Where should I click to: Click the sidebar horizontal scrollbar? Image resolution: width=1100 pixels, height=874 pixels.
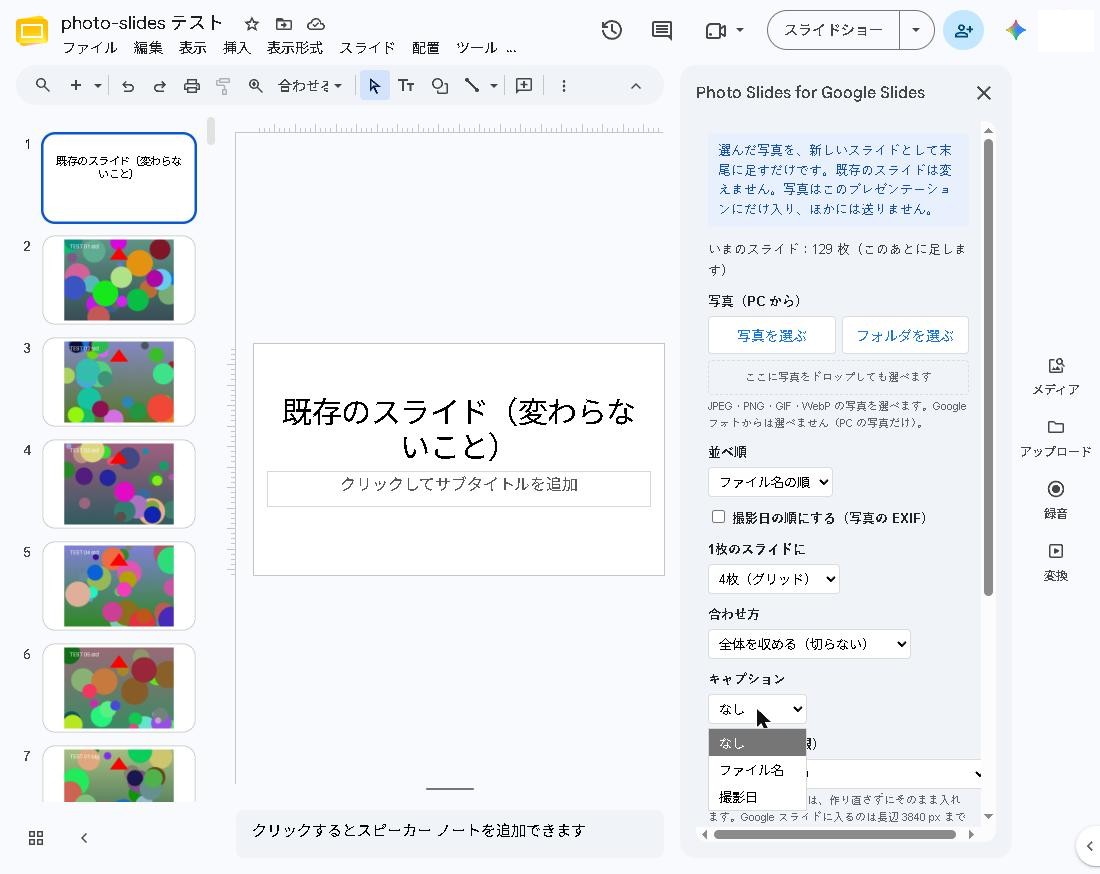(x=835, y=834)
